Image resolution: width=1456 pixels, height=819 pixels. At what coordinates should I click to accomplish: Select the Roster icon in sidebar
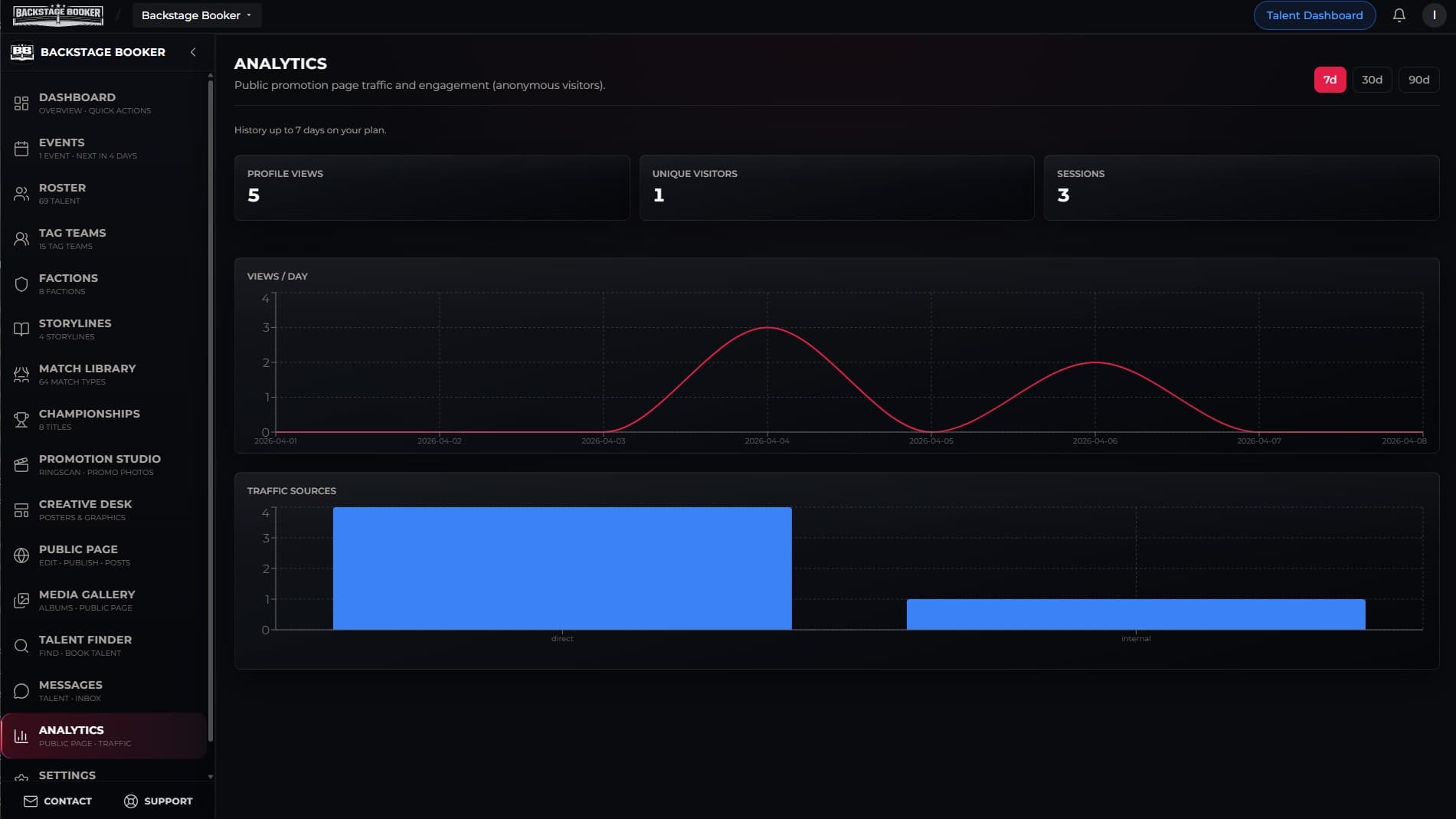coord(21,193)
